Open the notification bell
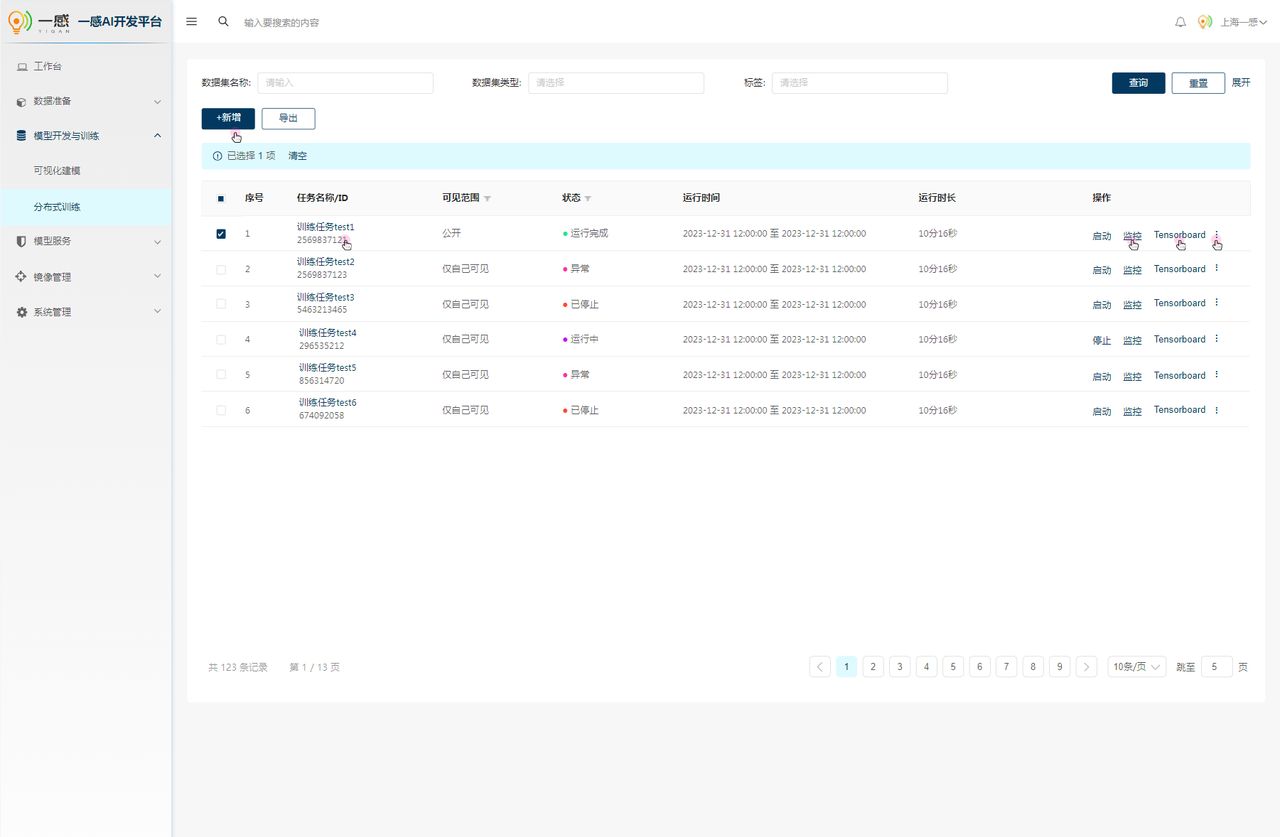1280x837 pixels. [1180, 22]
